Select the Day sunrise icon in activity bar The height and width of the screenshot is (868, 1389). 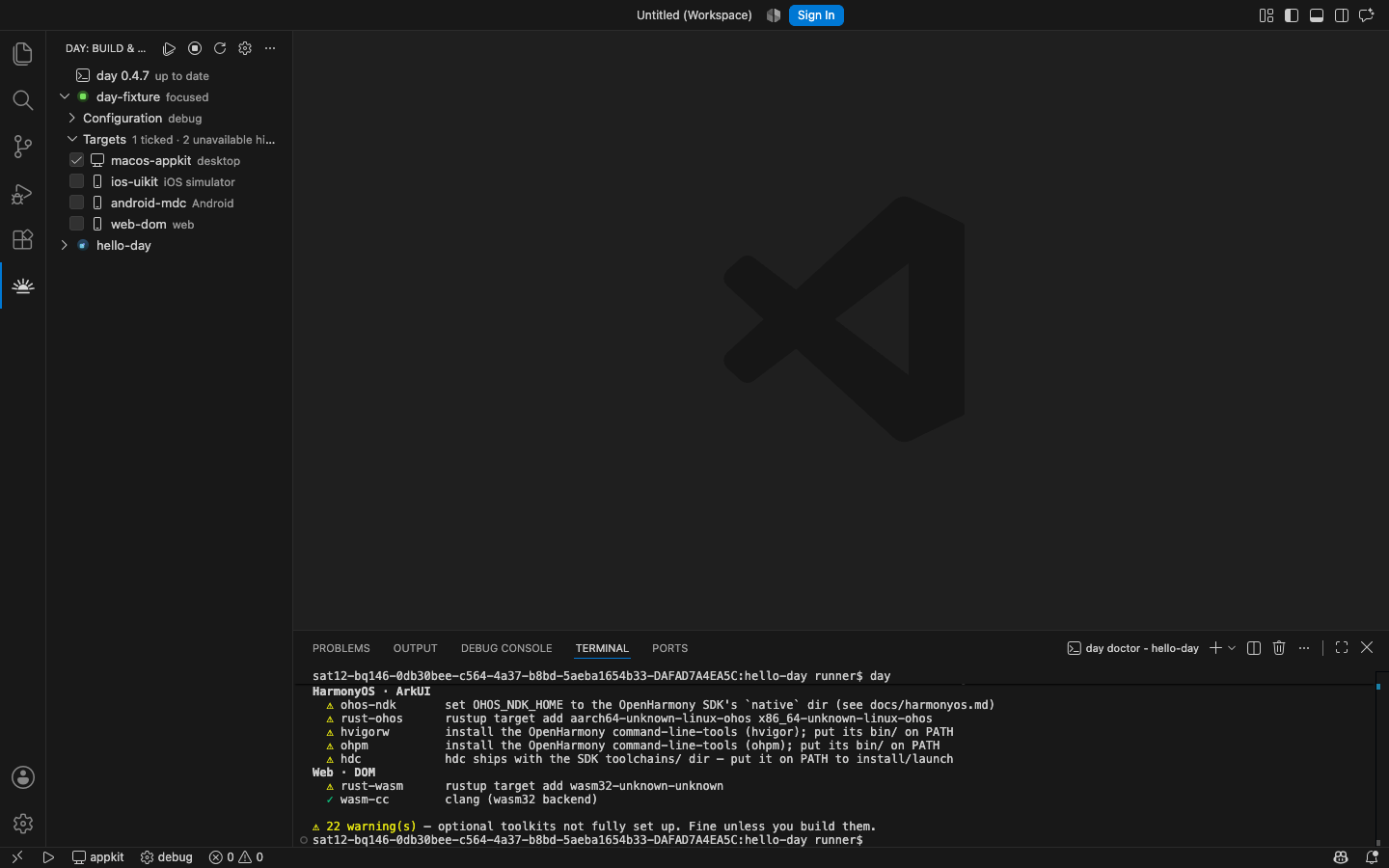[x=23, y=285]
